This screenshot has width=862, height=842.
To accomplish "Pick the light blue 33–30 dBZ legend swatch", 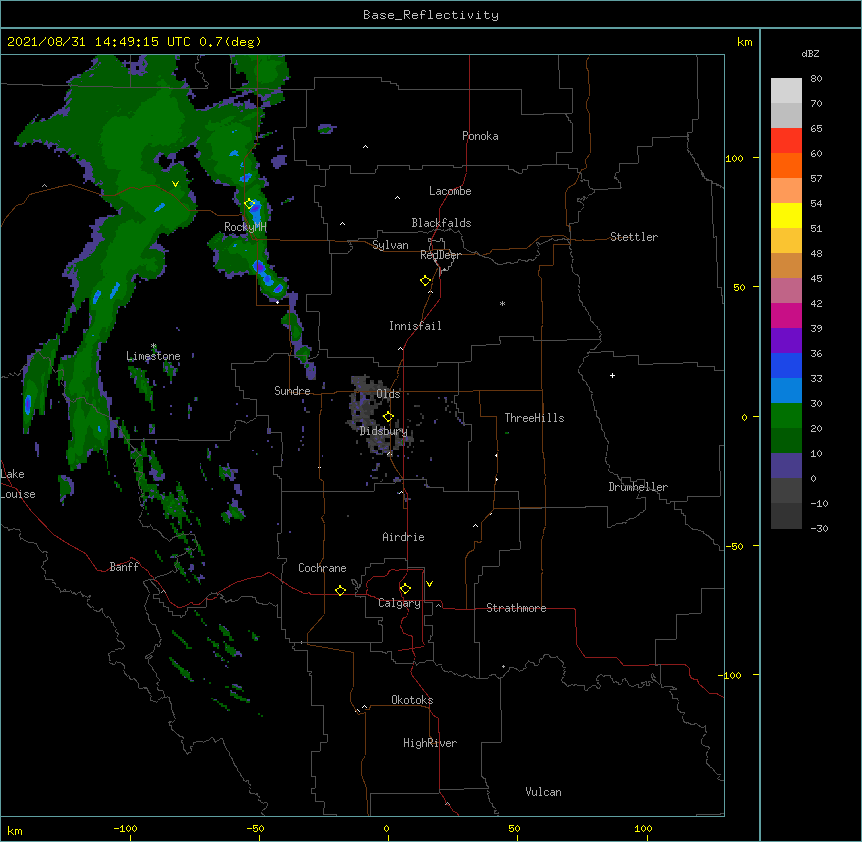I will (786, 391).
